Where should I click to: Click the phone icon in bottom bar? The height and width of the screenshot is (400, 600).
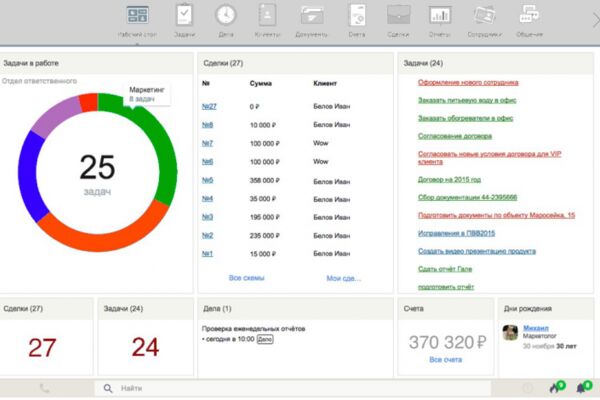[44, 389]
